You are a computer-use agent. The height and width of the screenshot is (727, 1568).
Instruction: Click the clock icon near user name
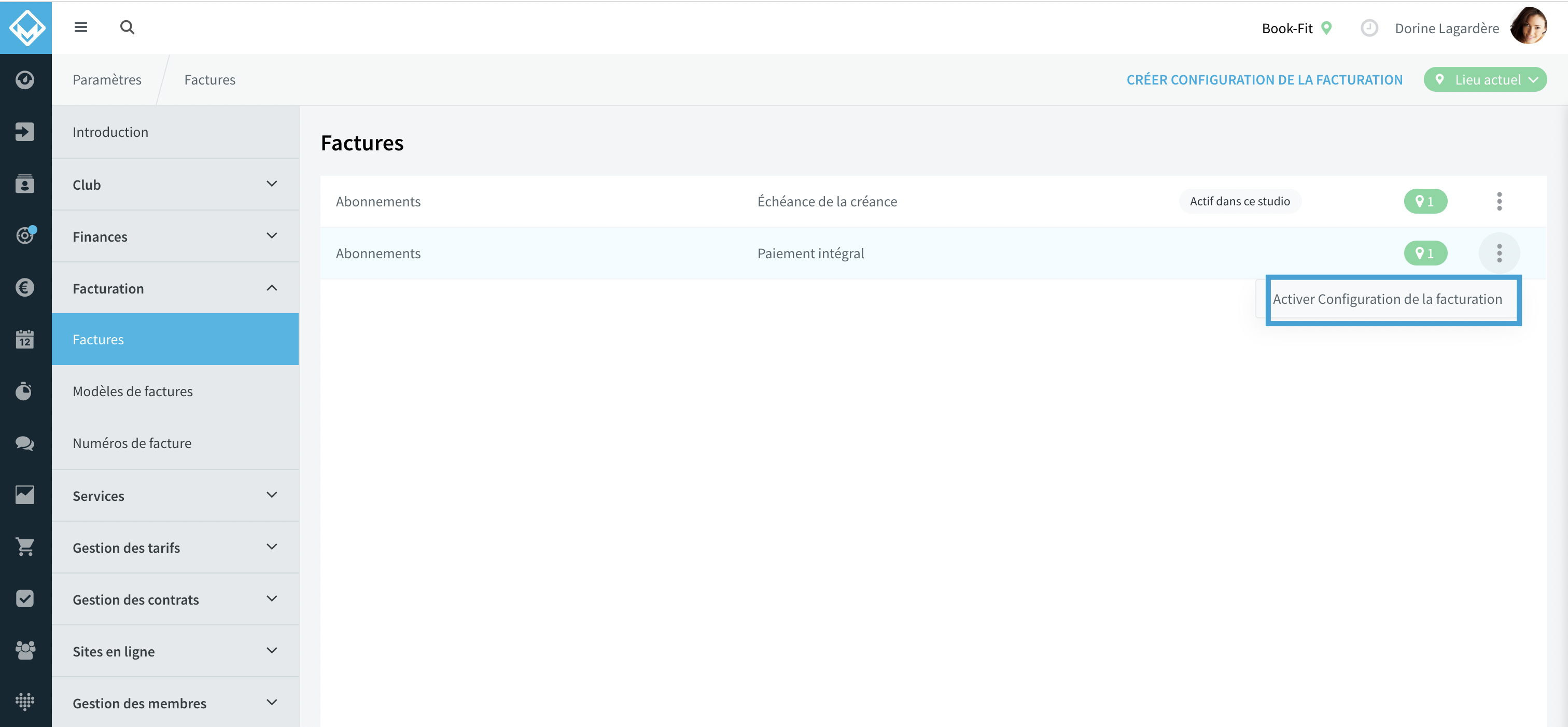click(x=1369, y=28)
